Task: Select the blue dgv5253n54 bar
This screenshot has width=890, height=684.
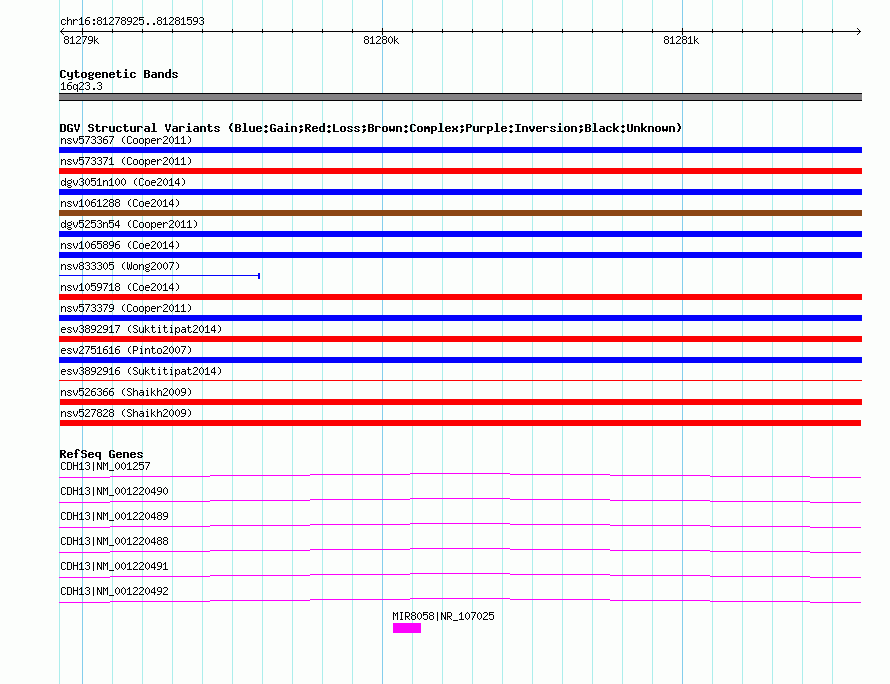Action: click(460, 234)
